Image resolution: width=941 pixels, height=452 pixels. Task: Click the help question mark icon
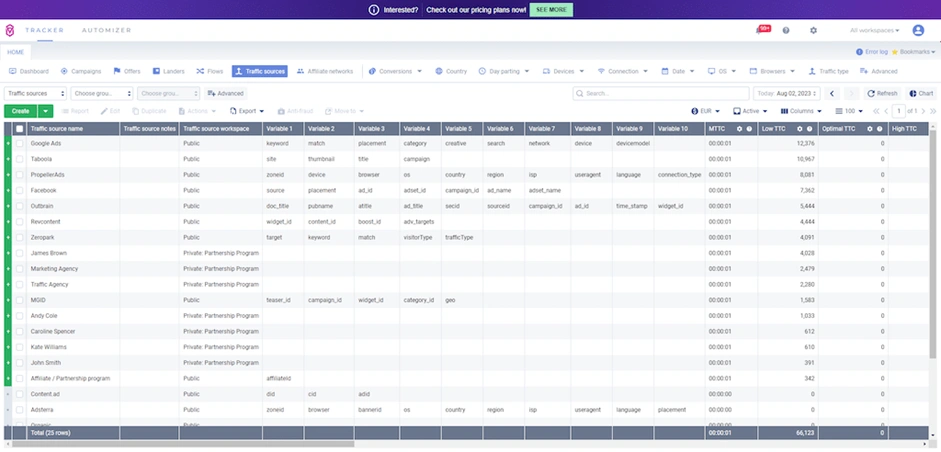786,31
